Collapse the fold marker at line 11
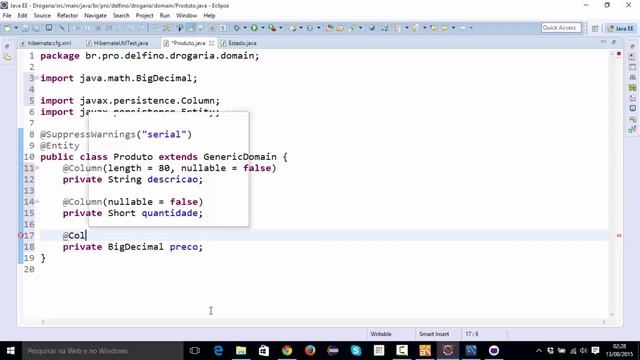 click(37, 168)
